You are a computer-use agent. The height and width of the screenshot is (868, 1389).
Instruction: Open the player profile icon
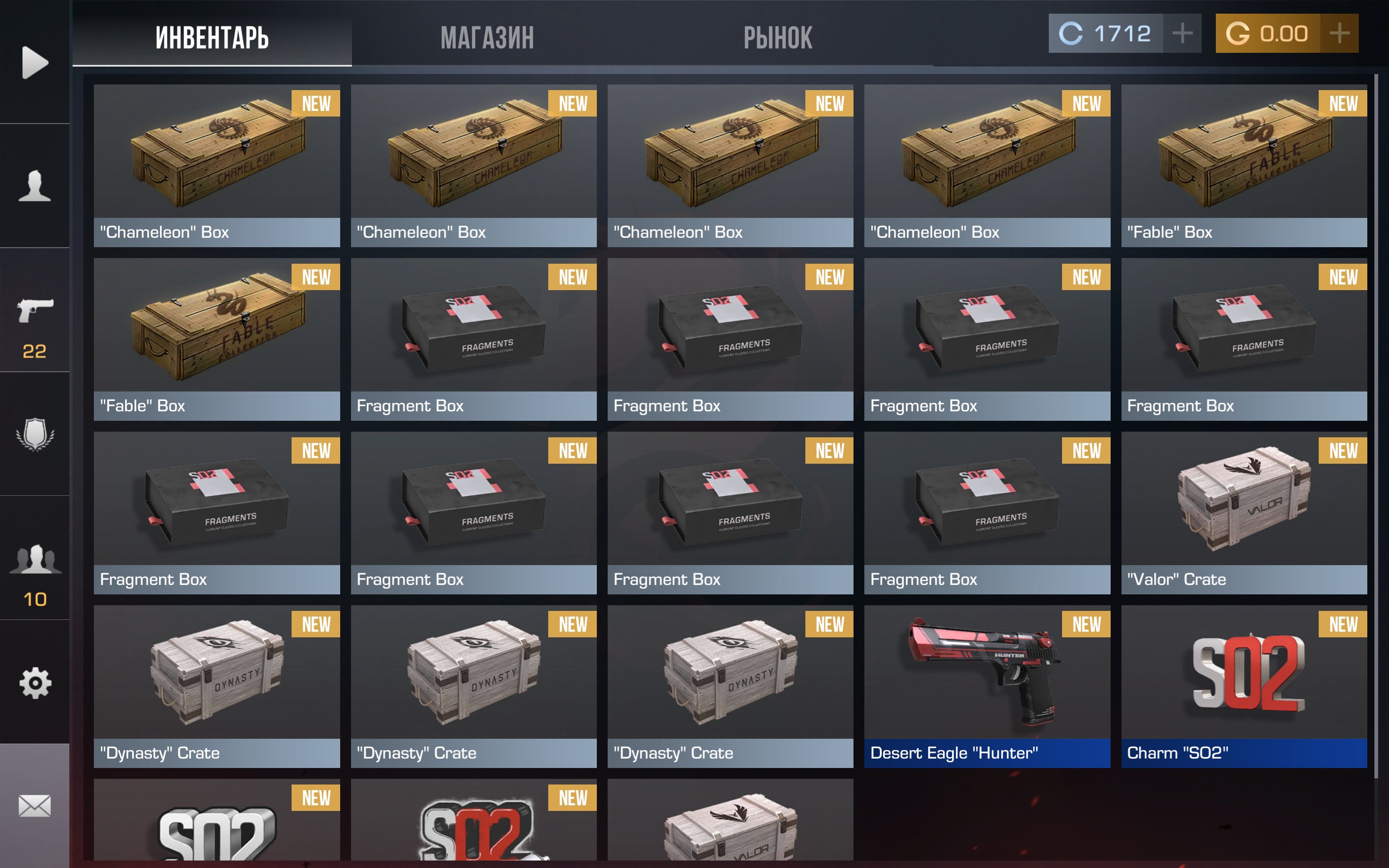click(34, 186)
